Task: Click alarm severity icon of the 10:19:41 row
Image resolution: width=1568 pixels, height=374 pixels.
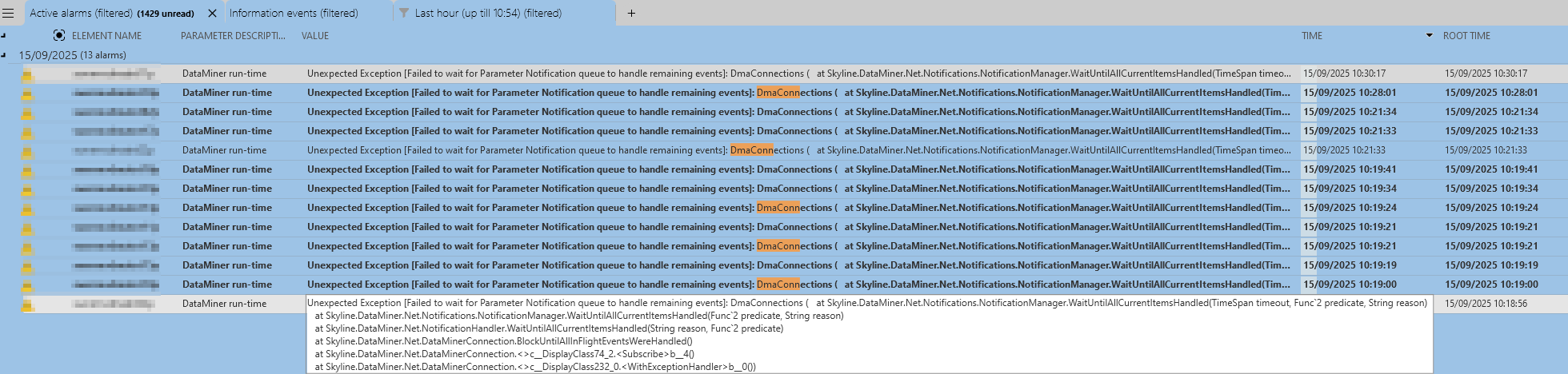Action: coord(27,170)
